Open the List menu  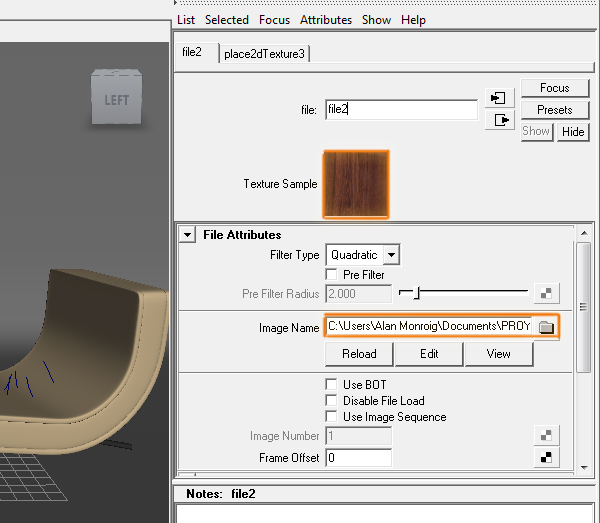[186, 20]
